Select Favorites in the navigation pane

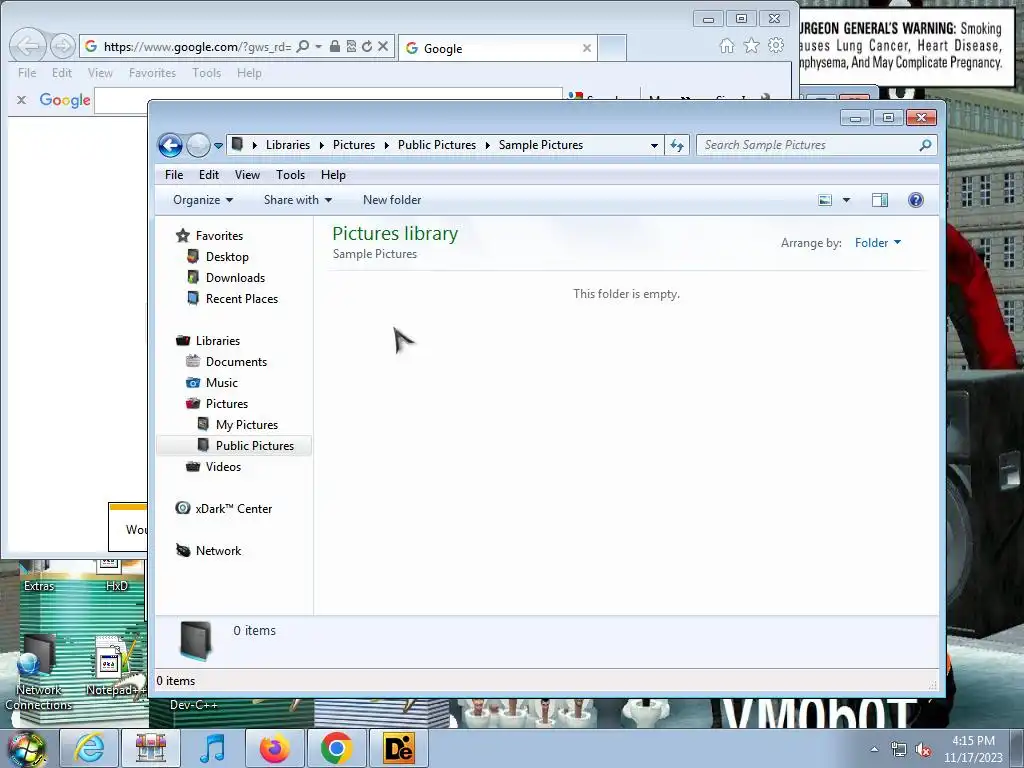[x=219, y=236]
